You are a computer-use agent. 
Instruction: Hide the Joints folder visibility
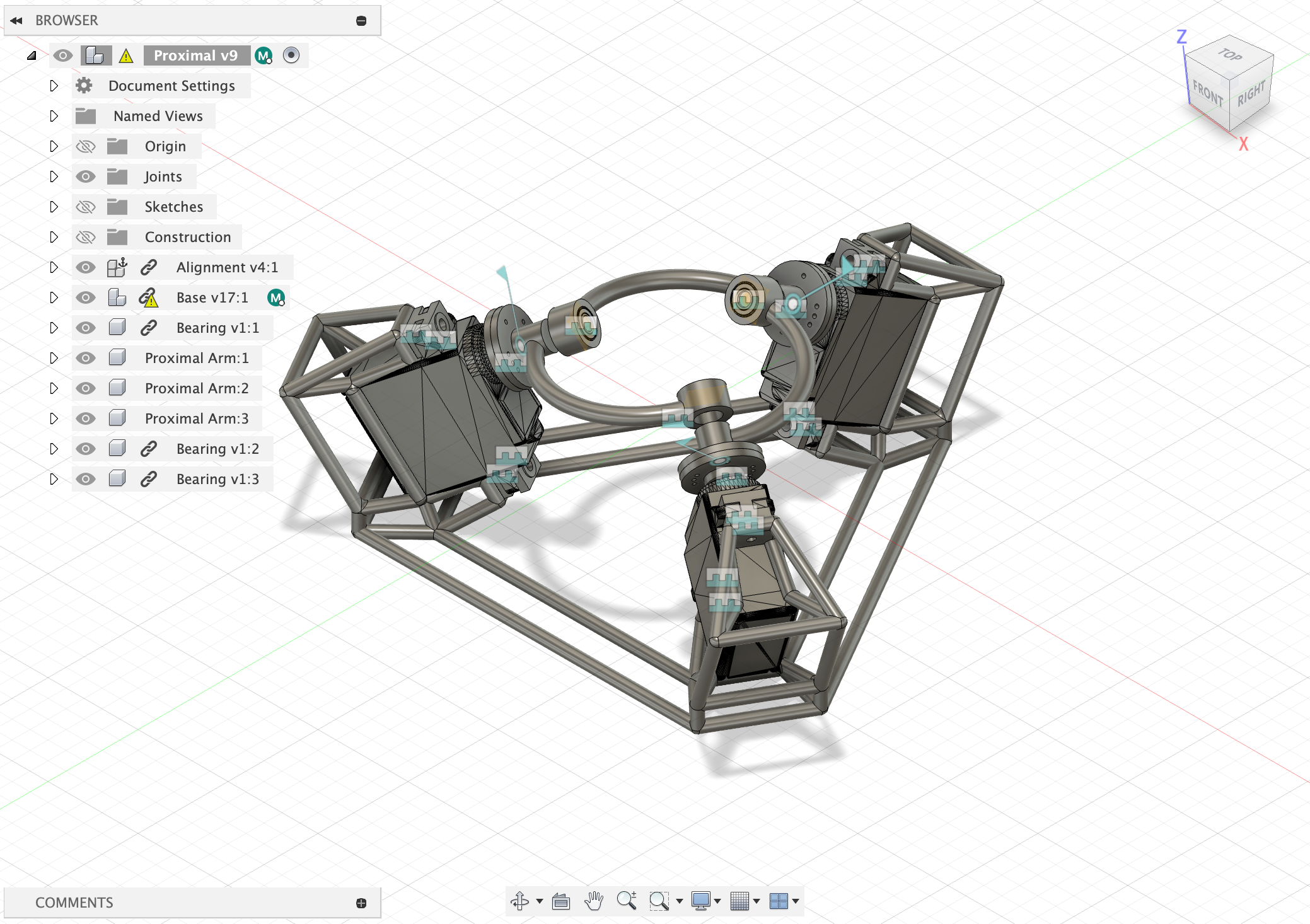point(86,176)
